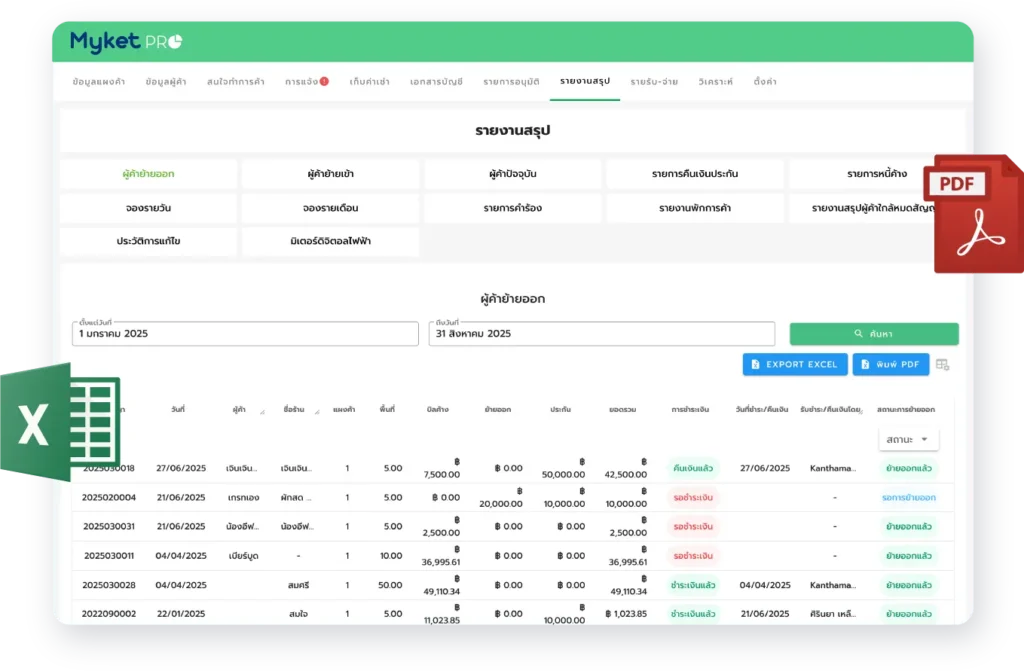Select the รายการคืนเงินประกัน report card
Image resolution: width=1024 pixels, height=671 pixels.
[695, 174]
